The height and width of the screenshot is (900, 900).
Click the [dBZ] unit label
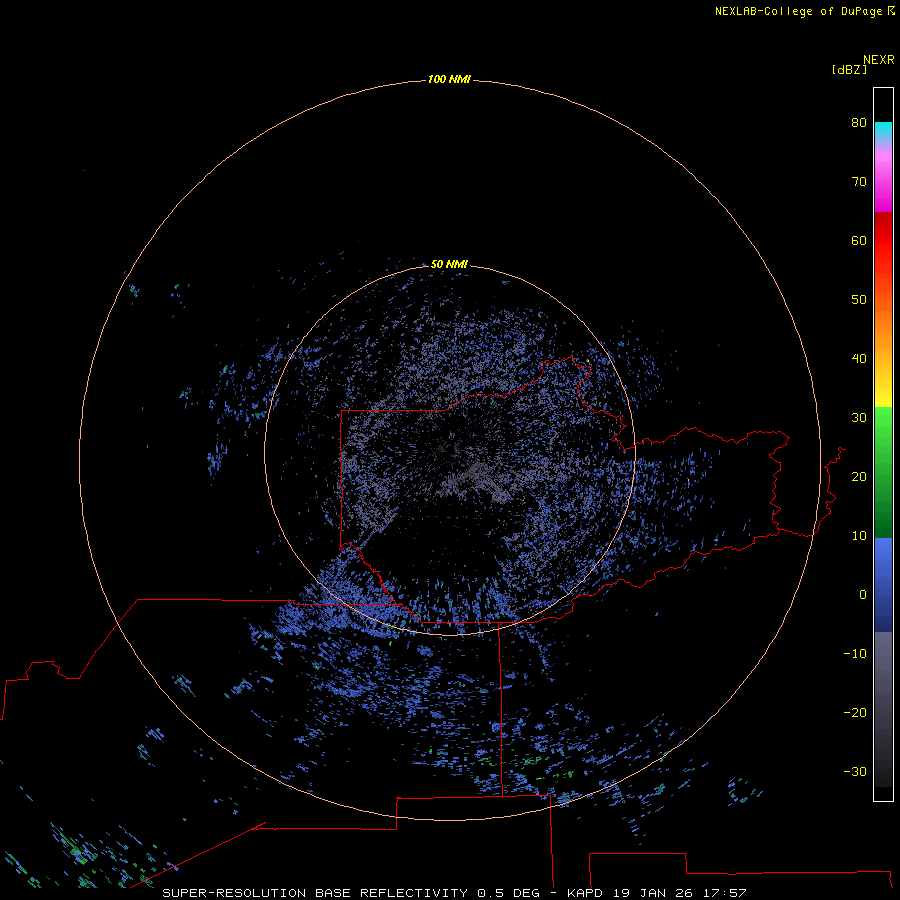pos(849,69)
